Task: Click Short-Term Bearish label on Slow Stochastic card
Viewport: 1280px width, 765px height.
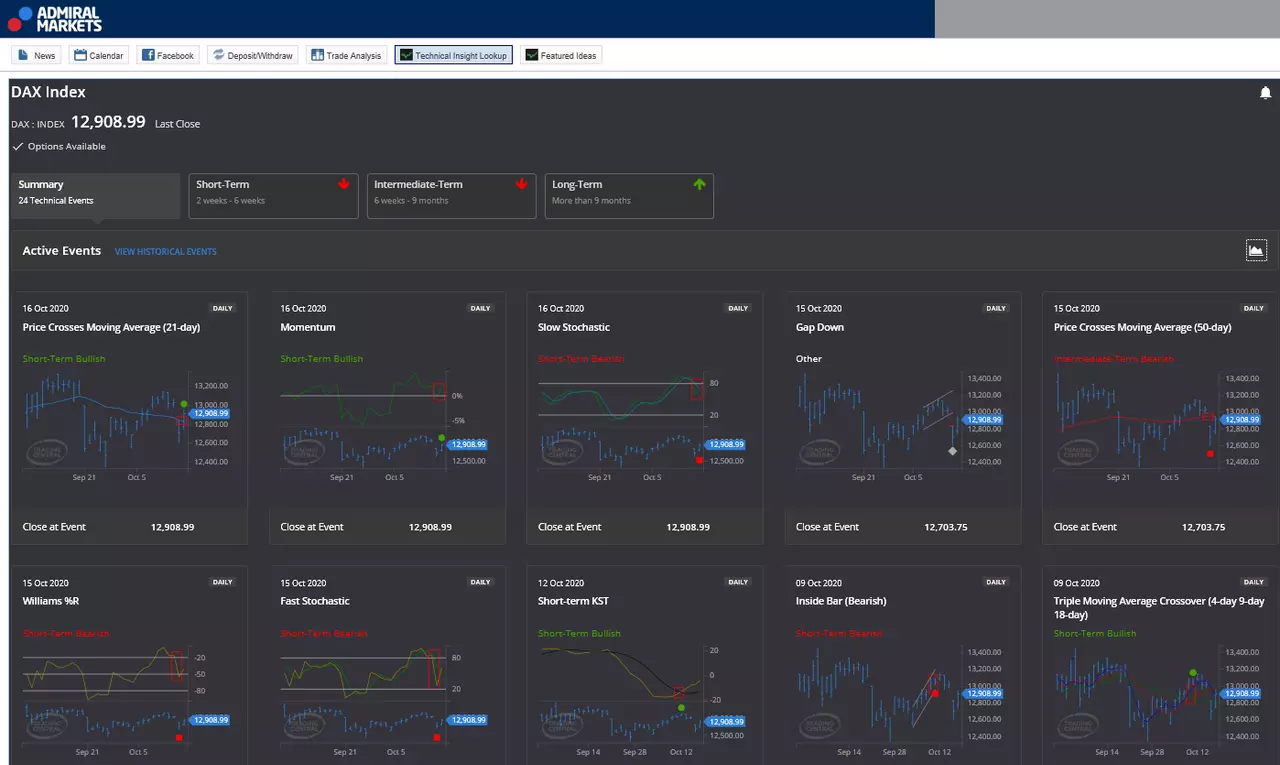Action: pos(581,359)
